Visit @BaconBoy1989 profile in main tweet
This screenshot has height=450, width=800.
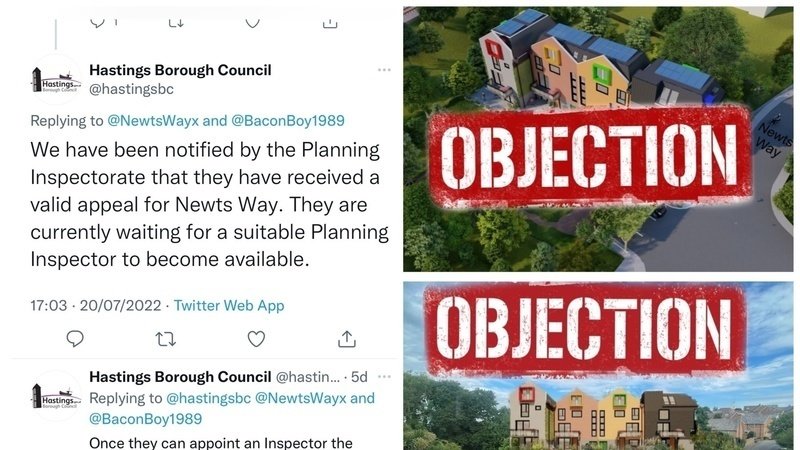click(288, 121)
